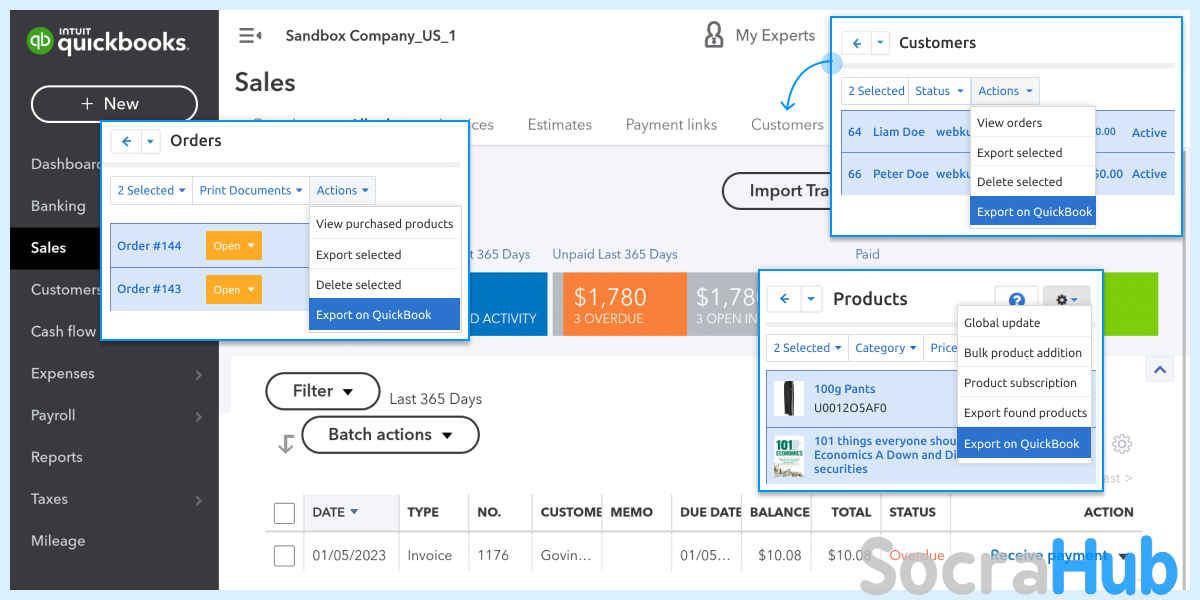
Task: Open the 2 Selected dropdown in Products panel
Action: [x=807, y=348]
